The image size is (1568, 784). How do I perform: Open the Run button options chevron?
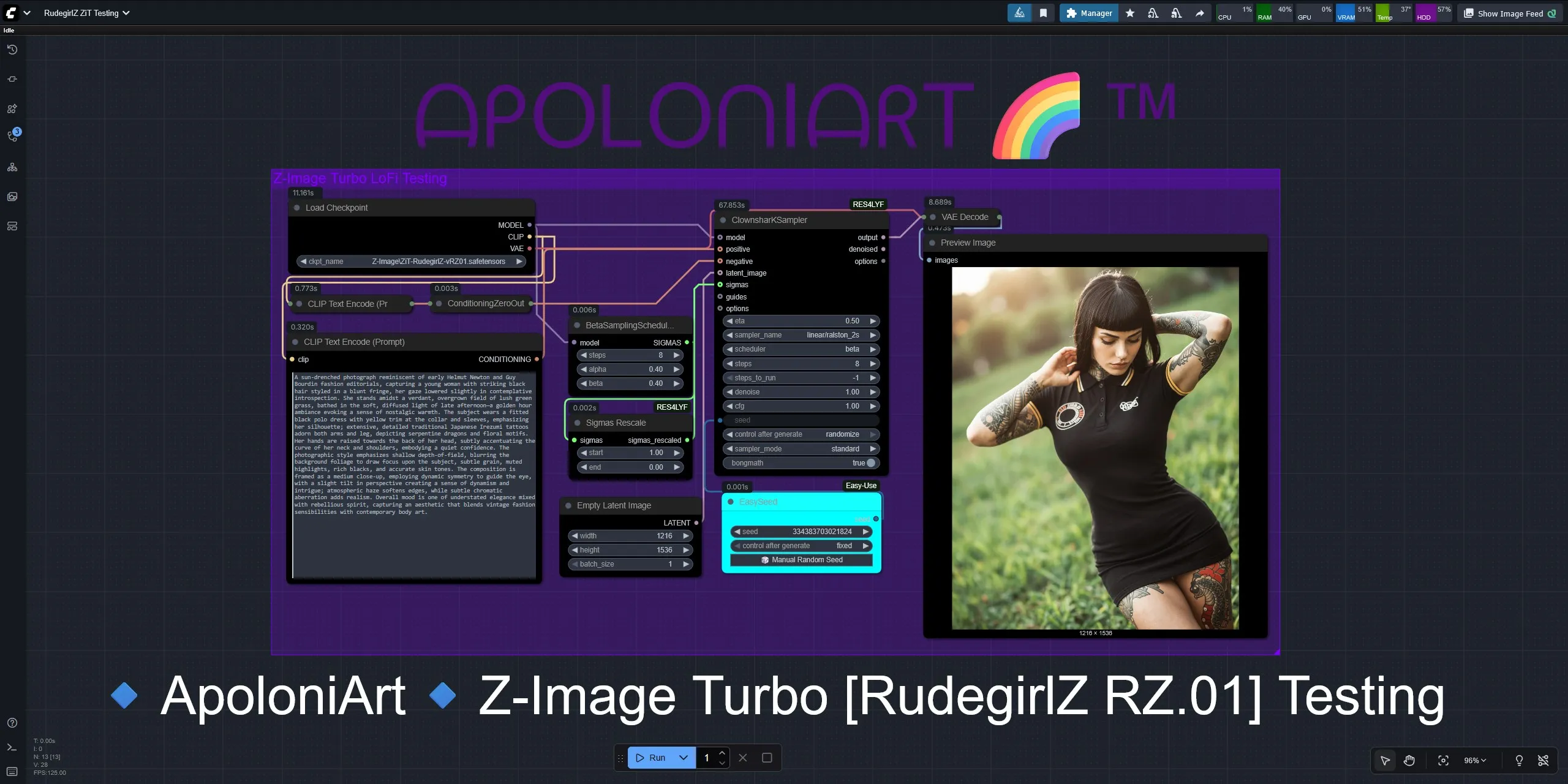(684, 758)
